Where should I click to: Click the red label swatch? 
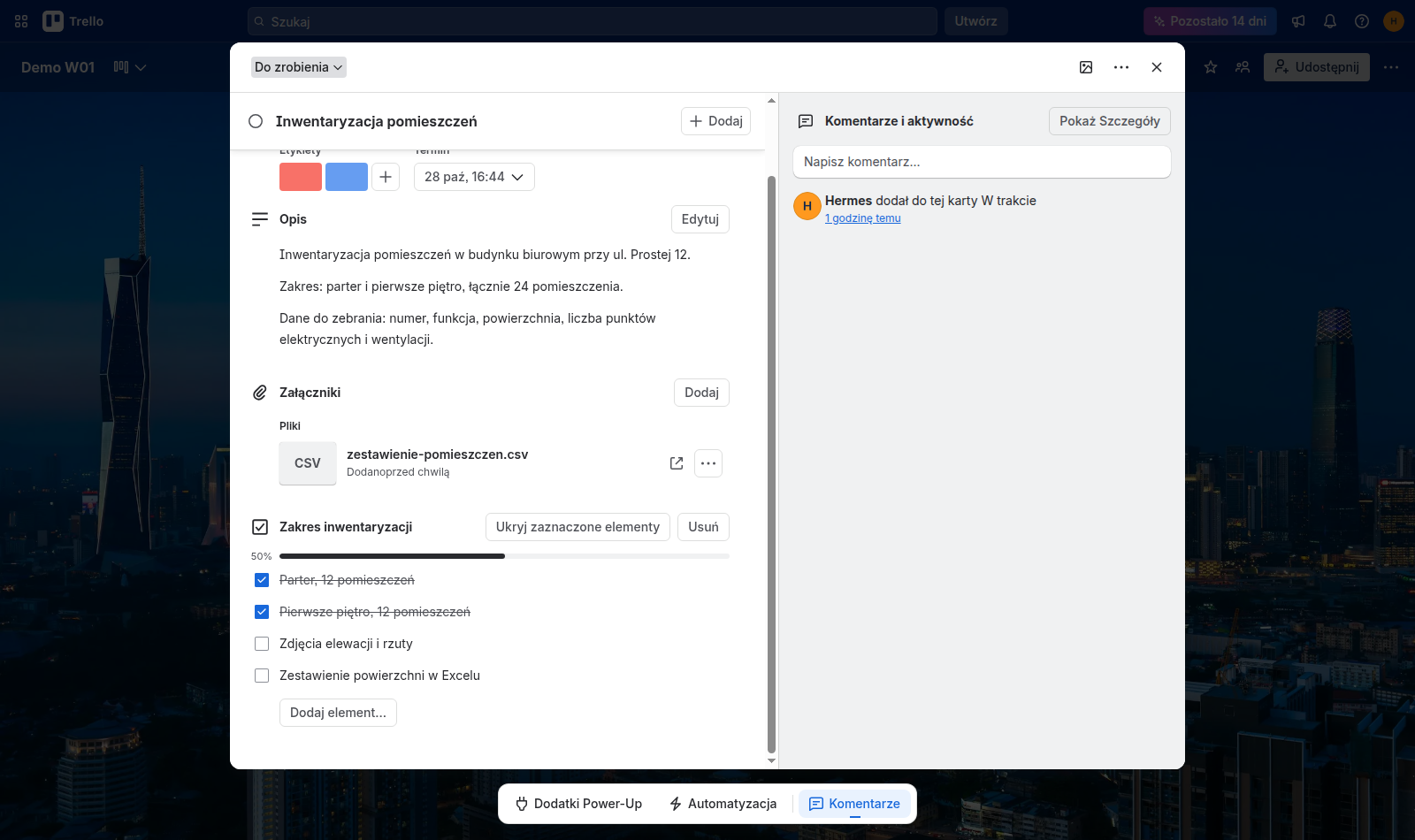[x=301, y=177]
